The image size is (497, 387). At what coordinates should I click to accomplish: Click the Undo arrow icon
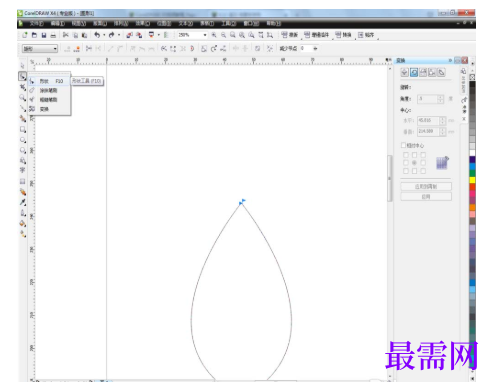click(97, 35)
